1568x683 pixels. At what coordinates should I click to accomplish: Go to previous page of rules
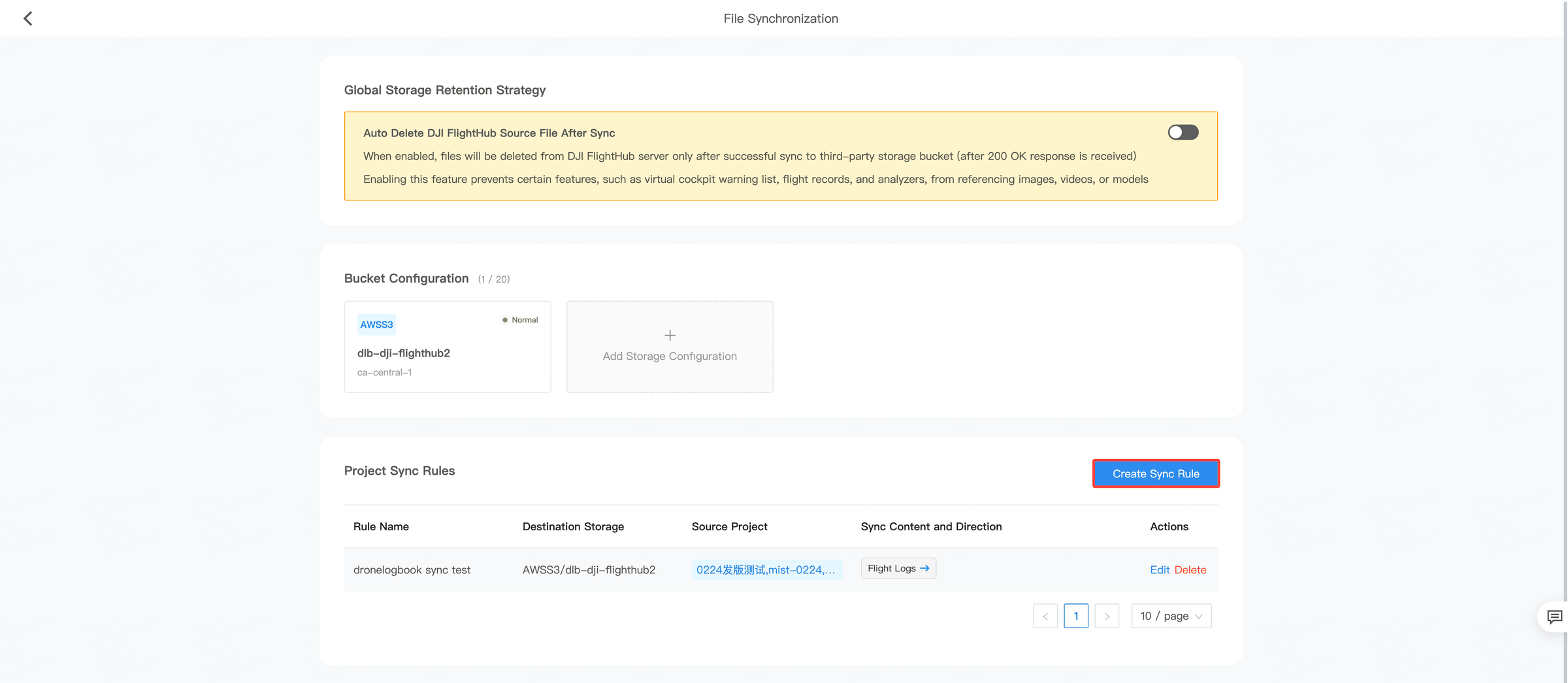click(x=1045, y=616)
